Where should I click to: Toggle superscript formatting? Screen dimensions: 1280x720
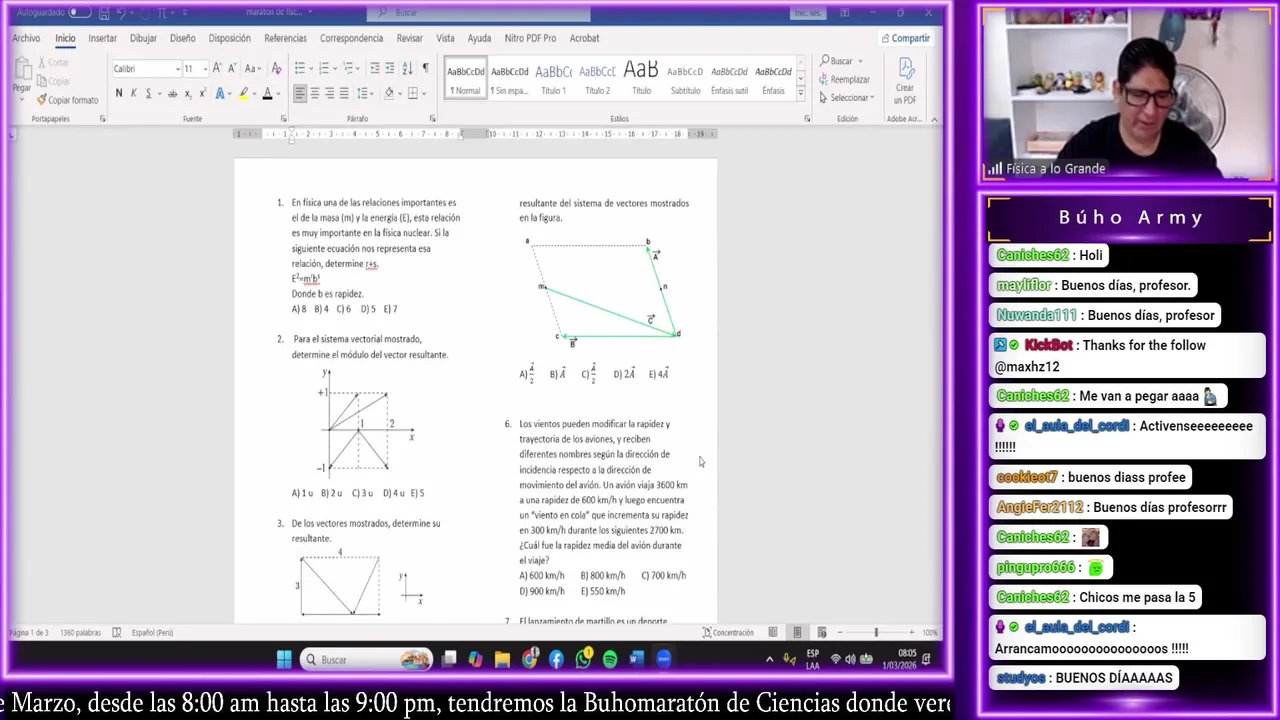tap(202, 93)
